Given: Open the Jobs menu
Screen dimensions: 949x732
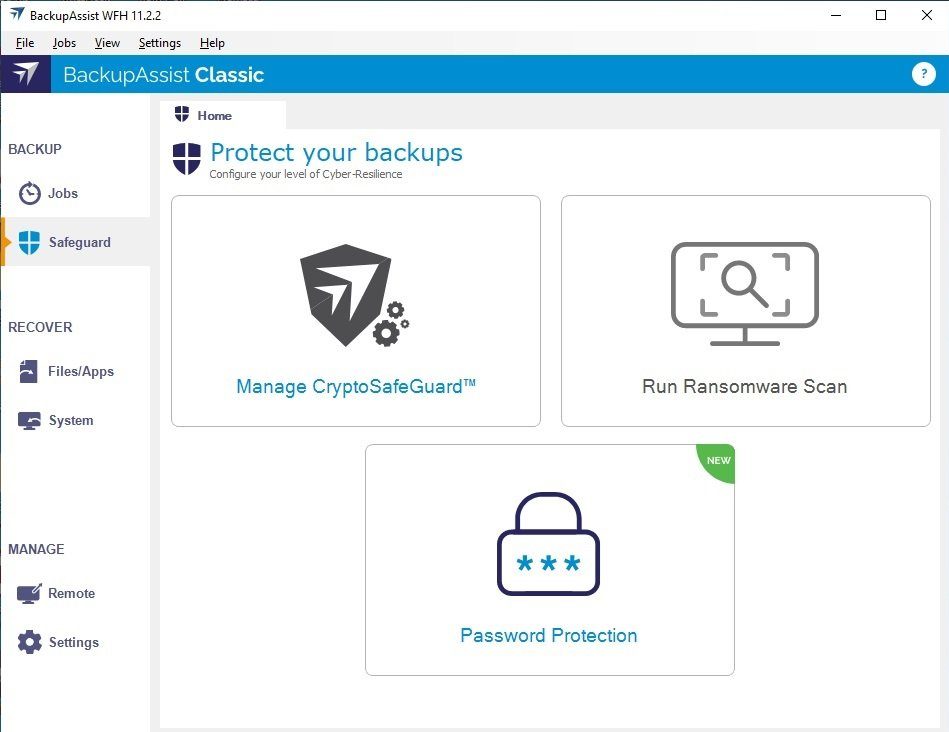Looking at the screenshot, I should click(x=63, y=43).
